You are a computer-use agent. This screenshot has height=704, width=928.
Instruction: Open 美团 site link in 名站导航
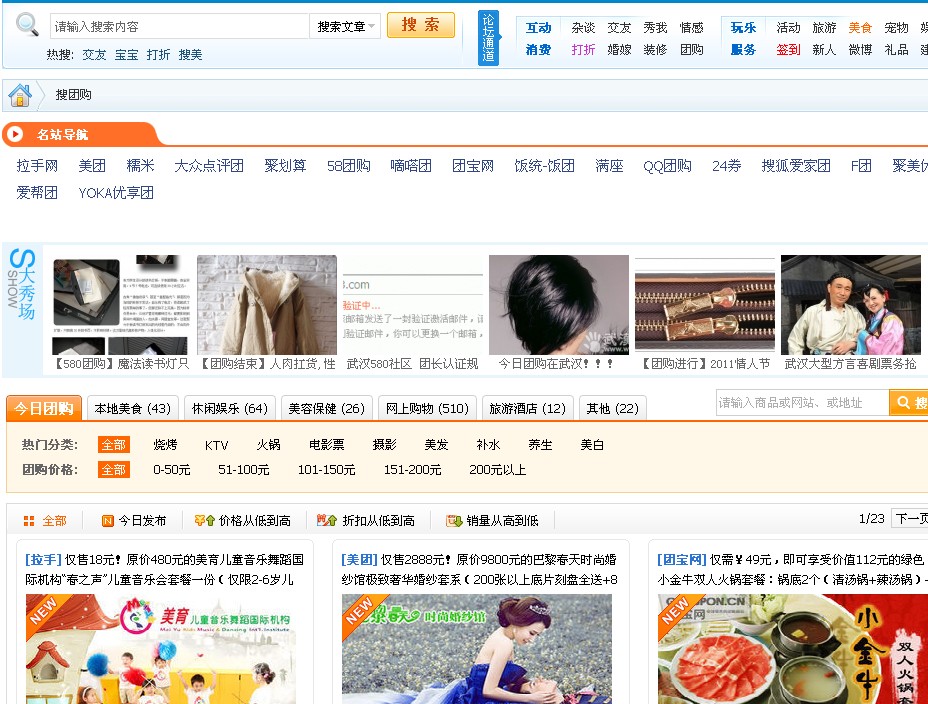[92, 166]
